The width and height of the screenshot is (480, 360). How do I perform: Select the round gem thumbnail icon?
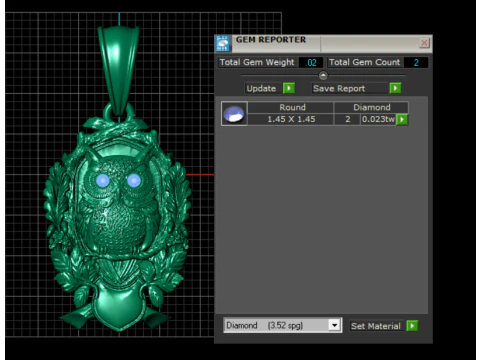click(234, 114)
